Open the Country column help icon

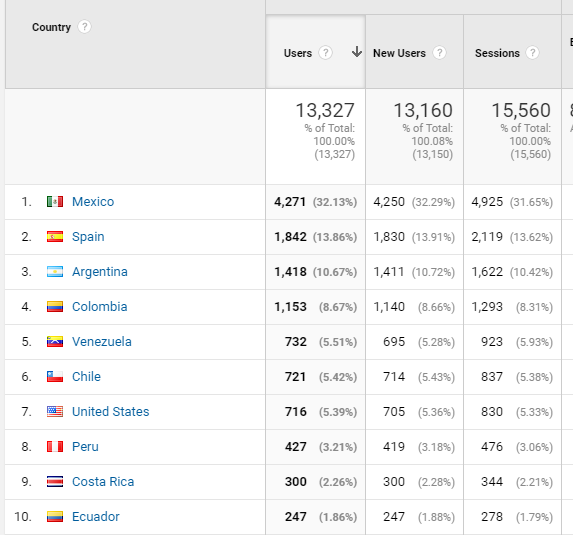click(84, 27)
